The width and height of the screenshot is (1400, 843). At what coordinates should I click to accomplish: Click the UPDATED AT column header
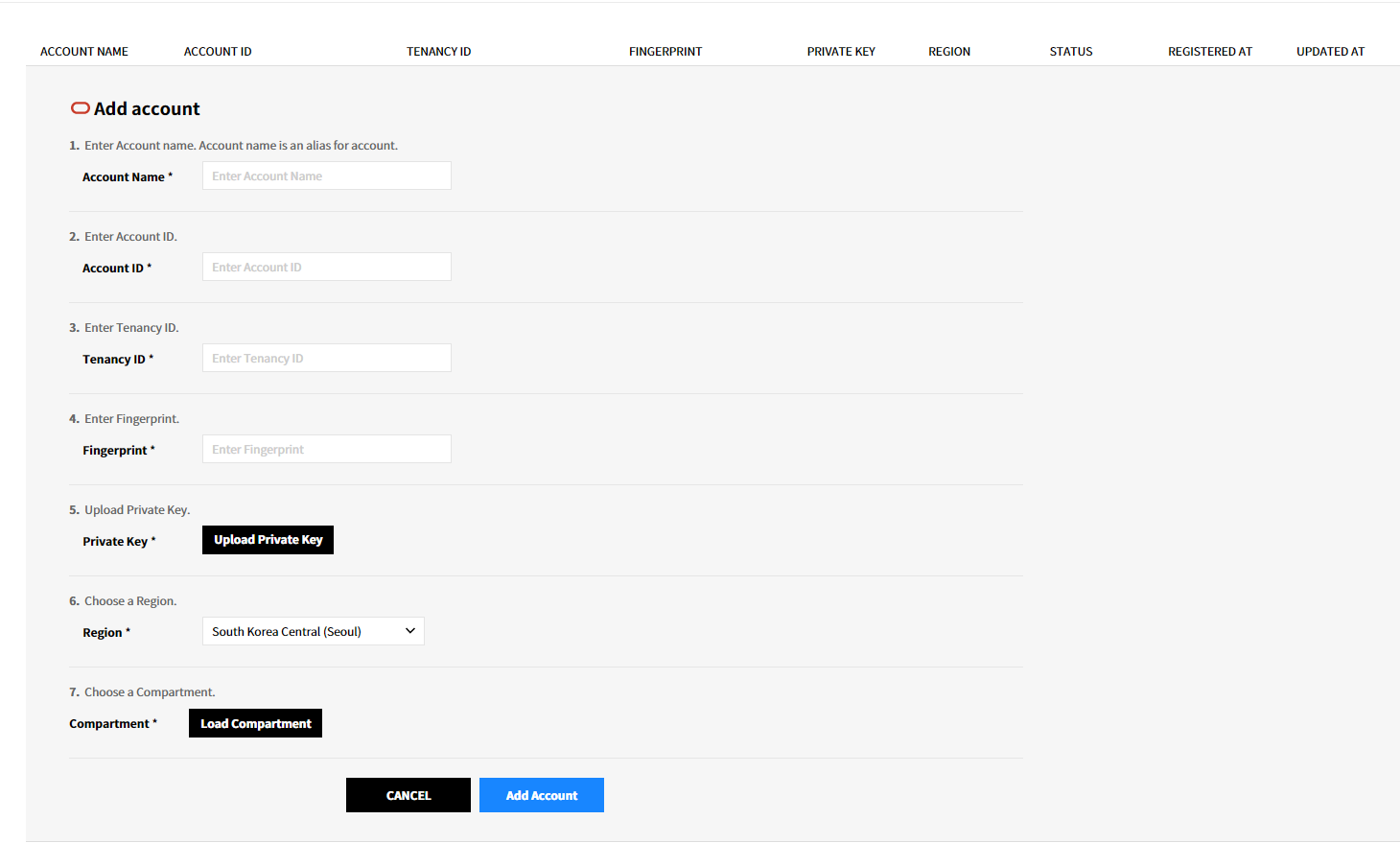click(x=1330, y=52)
